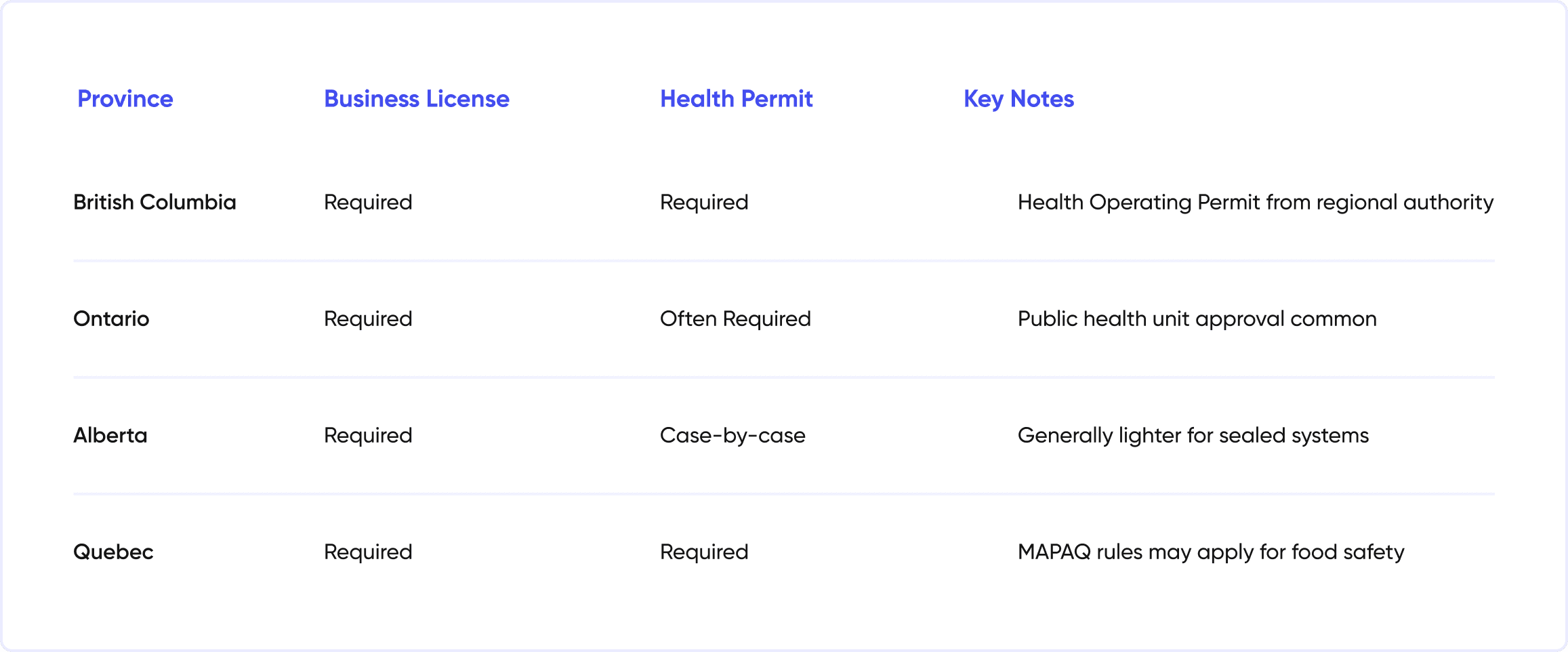Click Ontario's Business License Required cell

[x=368, y=319]
